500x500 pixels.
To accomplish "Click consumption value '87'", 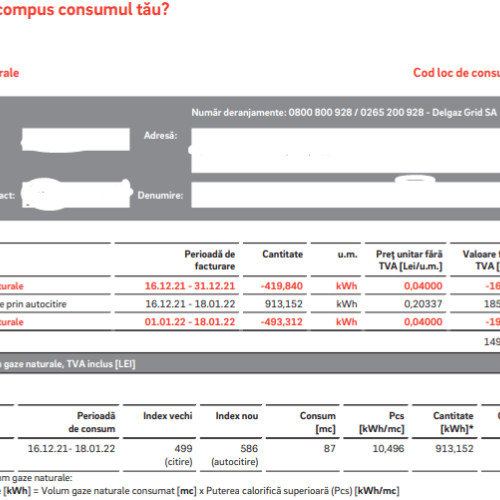I will pos(329,448).
